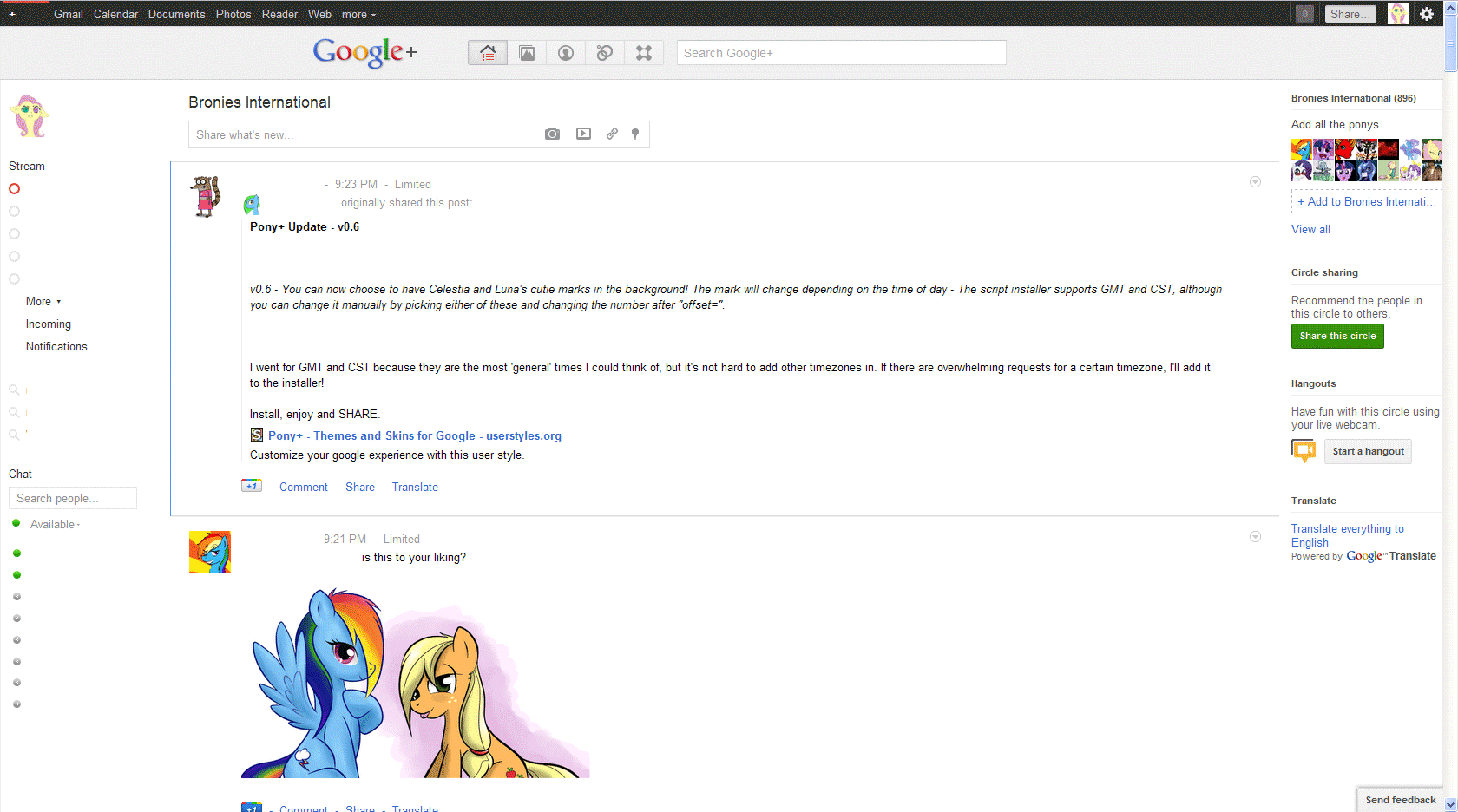Open profile avatar in the top bar
The width and height of the screenshot is (1458, 812).
coord(1397,14)
